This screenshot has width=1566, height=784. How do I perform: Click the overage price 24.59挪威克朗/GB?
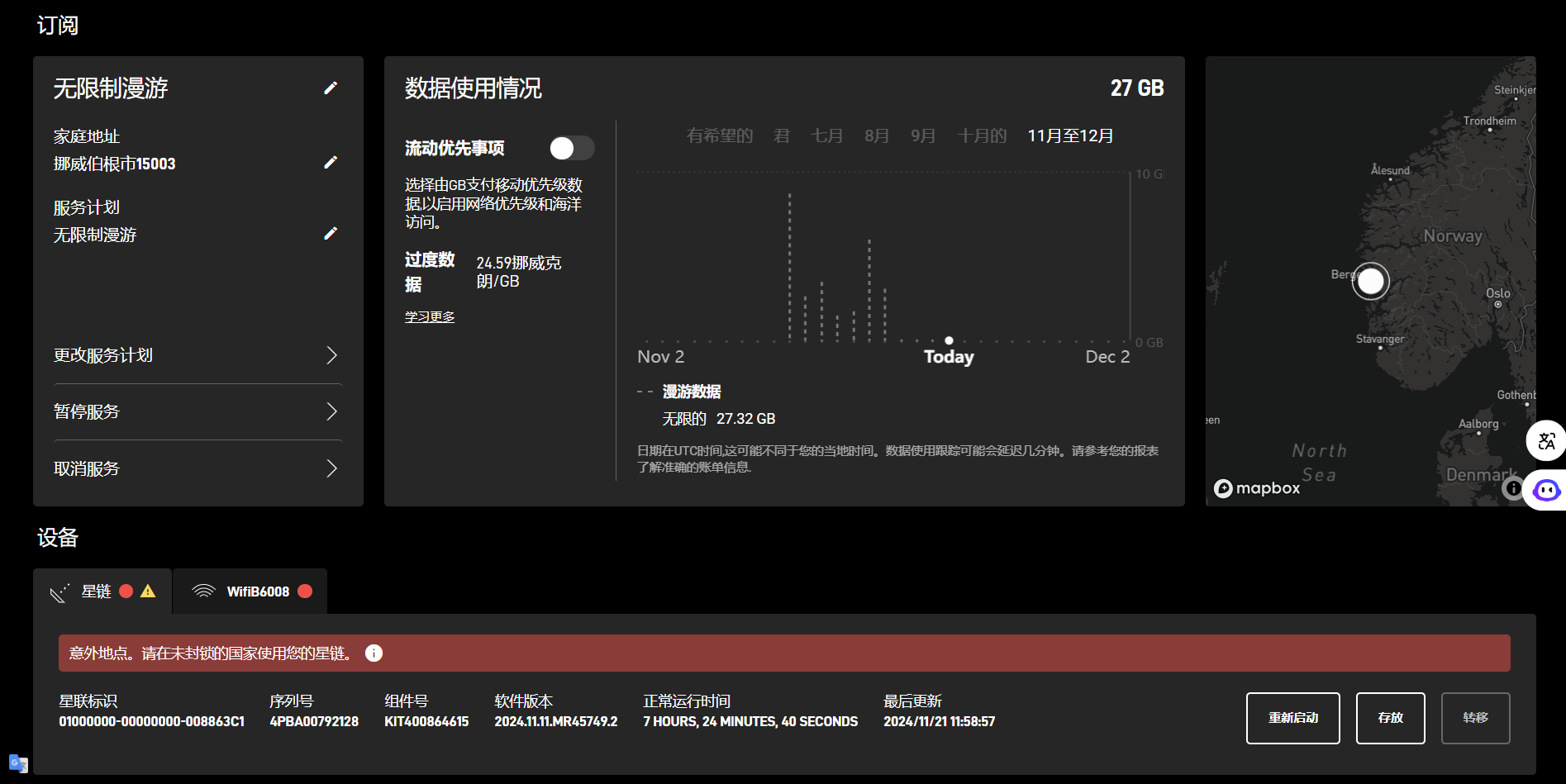coord(519,272)
